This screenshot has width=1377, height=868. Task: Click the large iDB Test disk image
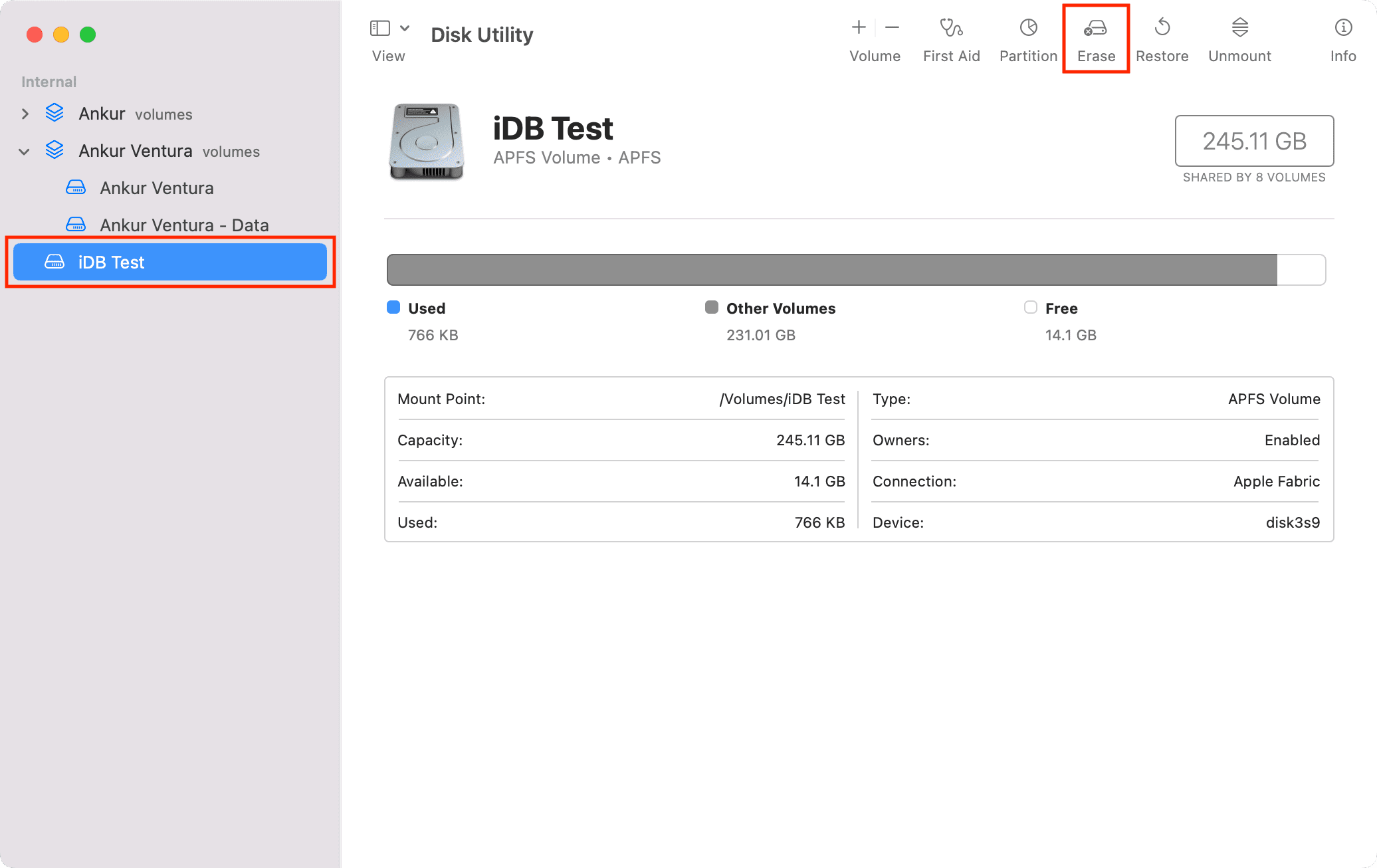coord(426,141)
